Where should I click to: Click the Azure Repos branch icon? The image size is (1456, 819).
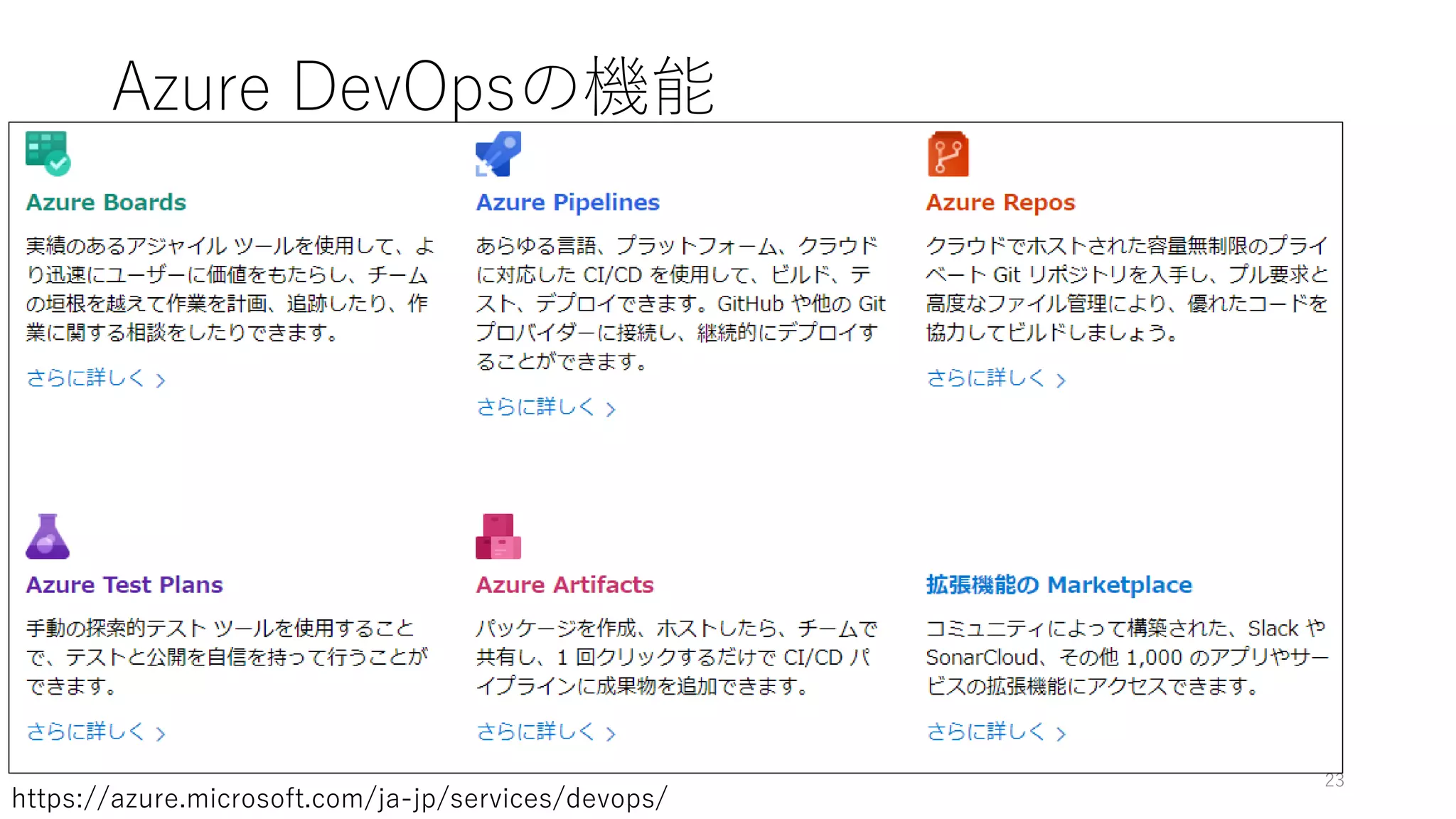pos(948,154)
